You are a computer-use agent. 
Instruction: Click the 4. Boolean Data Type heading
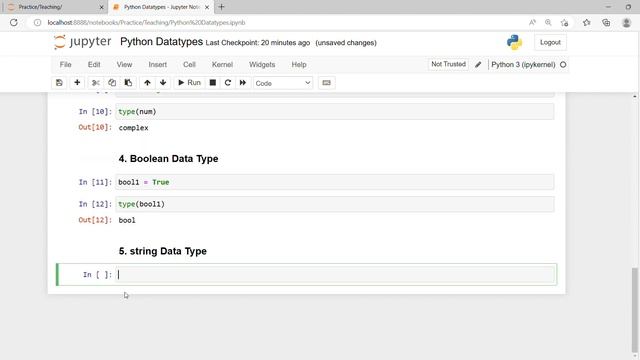[168, 159]
